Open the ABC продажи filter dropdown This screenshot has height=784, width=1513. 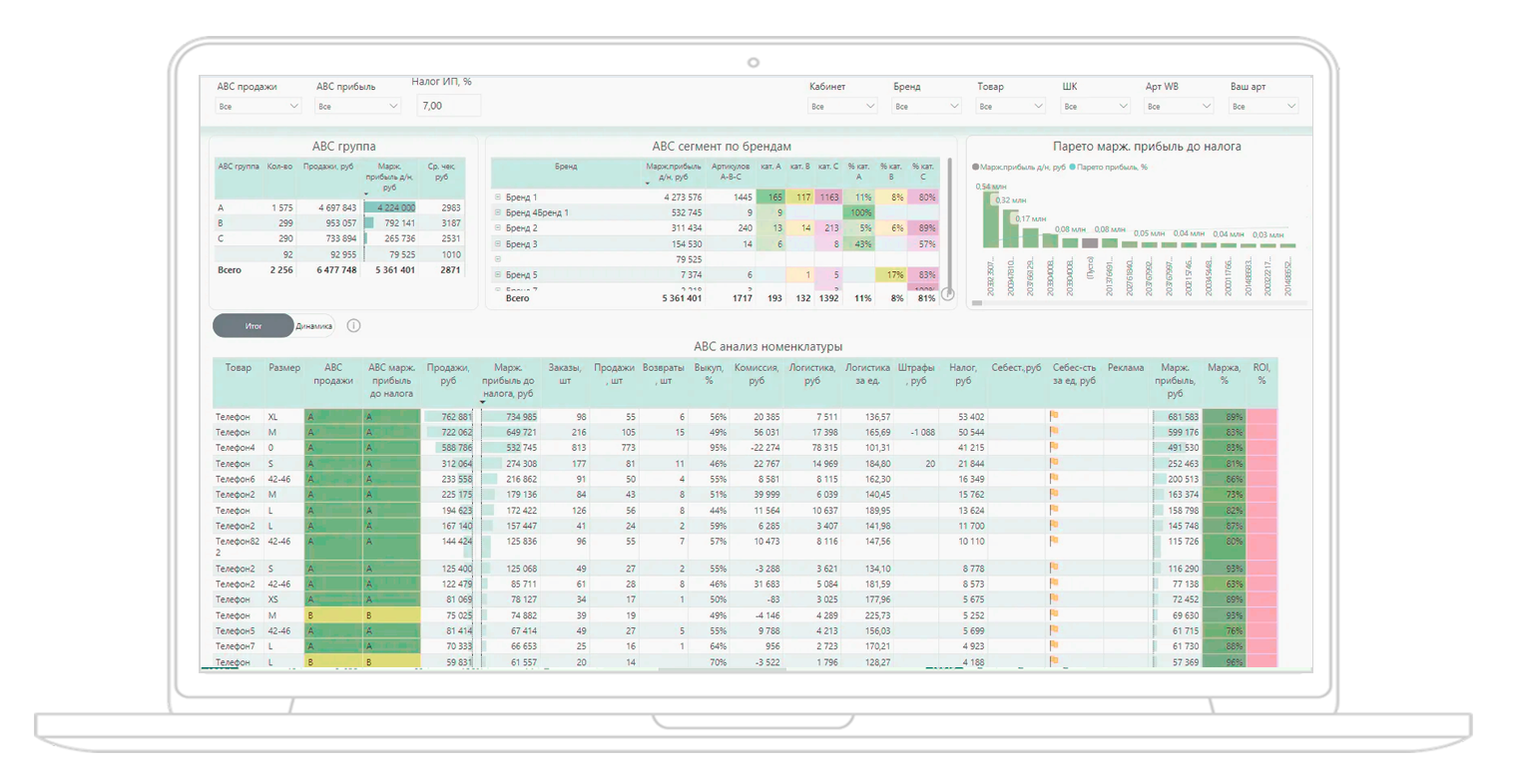pos(257,106)
